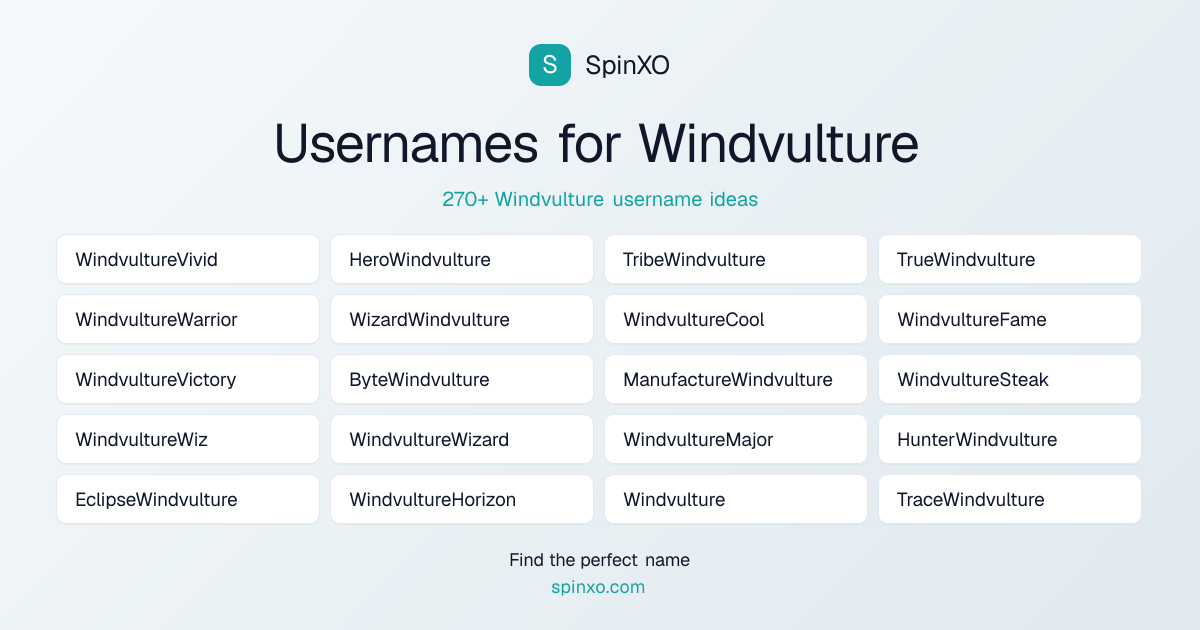Pick the TrueWindvulture username card
The width and height of the screenshot is (1200, 630).
(1010, 259)
